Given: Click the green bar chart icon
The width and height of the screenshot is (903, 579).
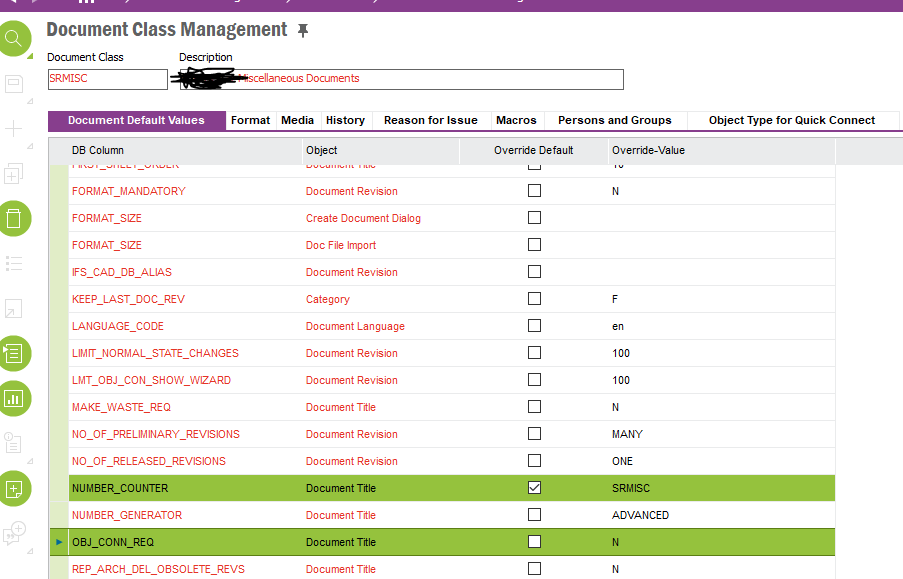Looking at the screenshot, I should (x=13, y=399).
